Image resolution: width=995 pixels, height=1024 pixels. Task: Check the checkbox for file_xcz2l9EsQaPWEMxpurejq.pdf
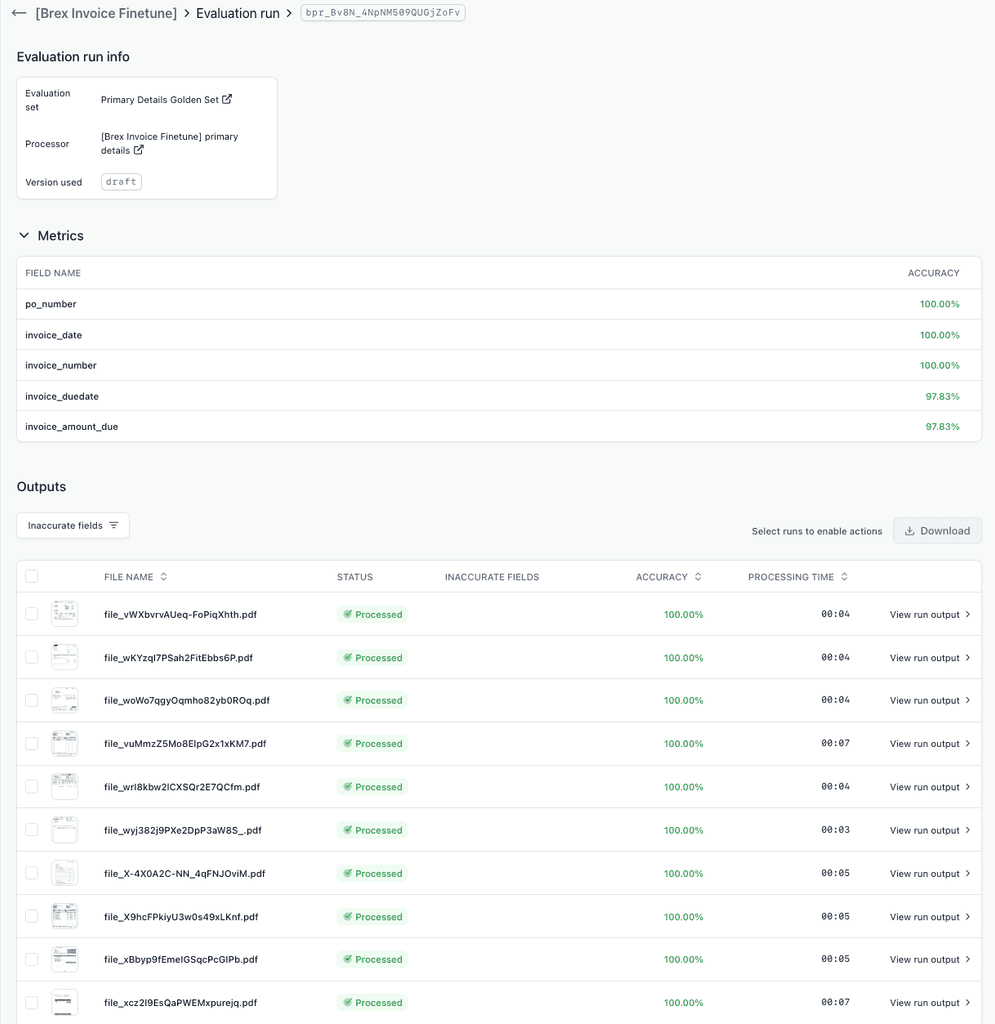(x=31, y=1002)
